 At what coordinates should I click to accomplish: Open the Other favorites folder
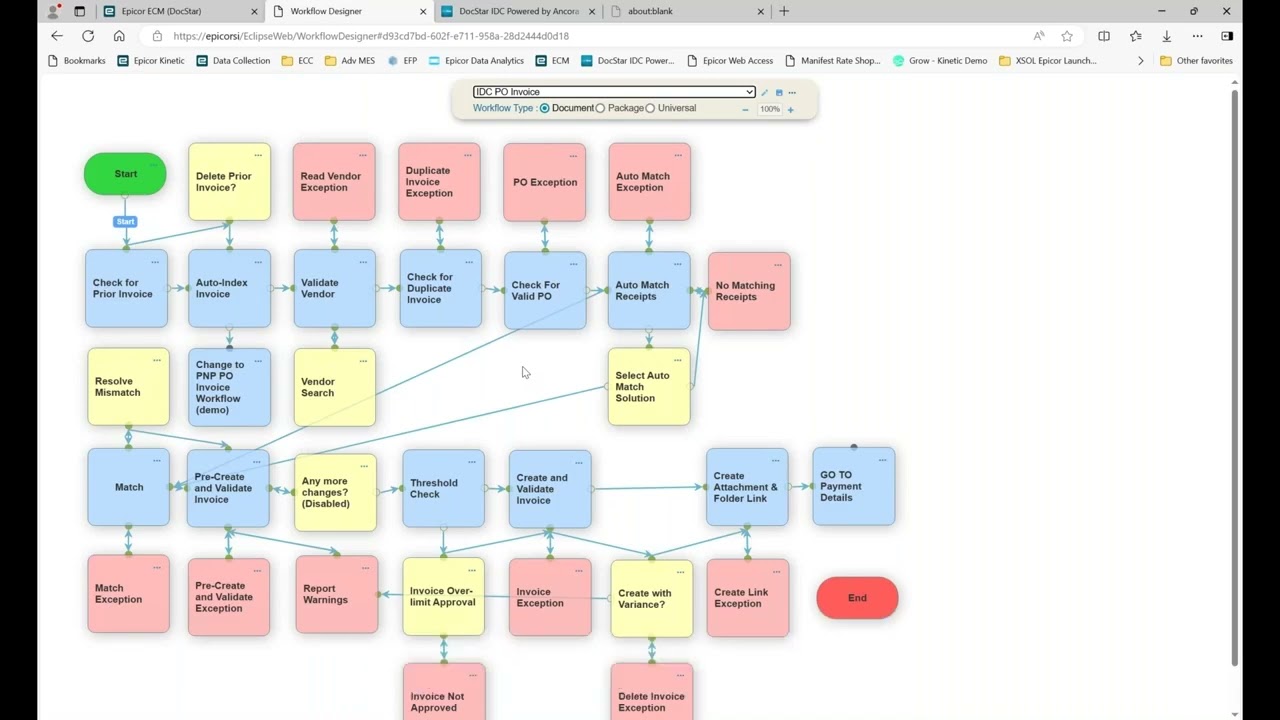click(1196, 61)
